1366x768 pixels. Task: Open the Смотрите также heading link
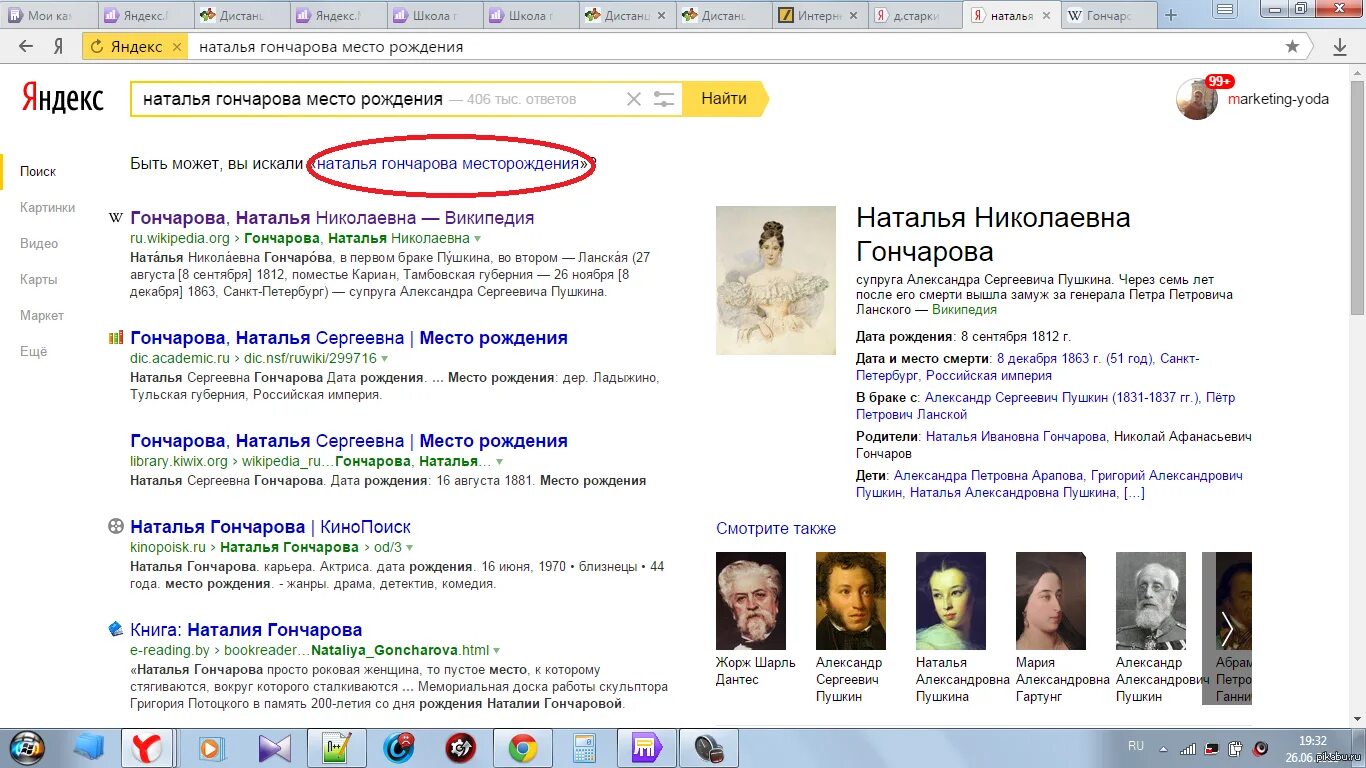[776, 529]
